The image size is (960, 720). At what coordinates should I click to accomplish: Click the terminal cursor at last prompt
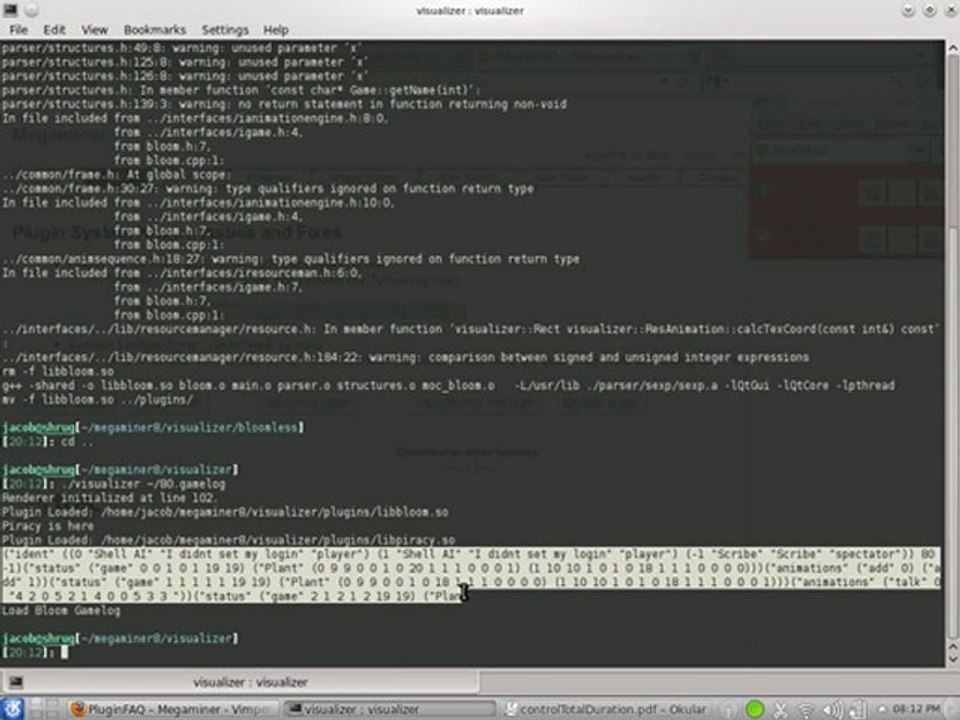click(x=64, y=653)
